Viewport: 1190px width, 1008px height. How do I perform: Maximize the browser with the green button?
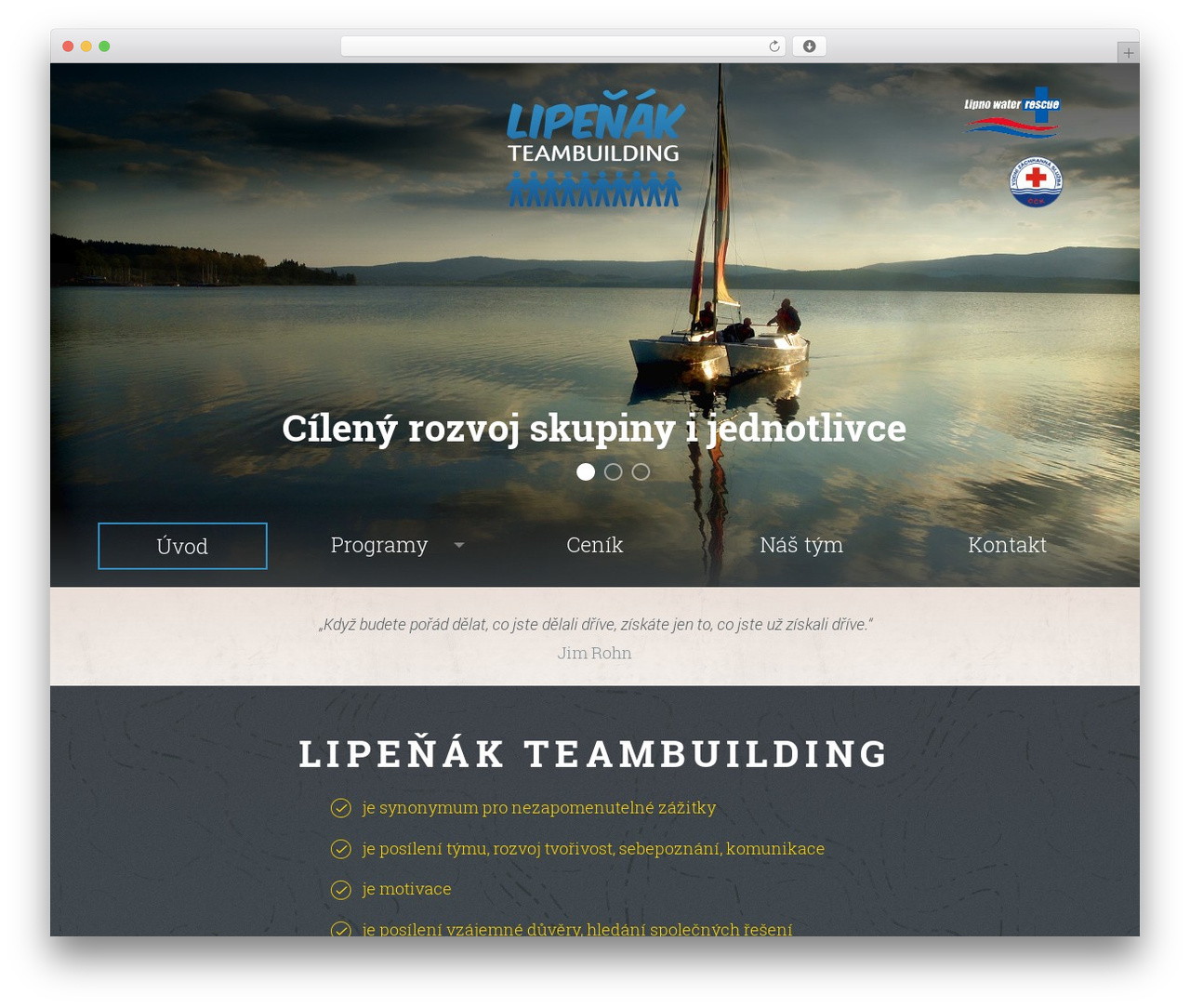(104, 46)
